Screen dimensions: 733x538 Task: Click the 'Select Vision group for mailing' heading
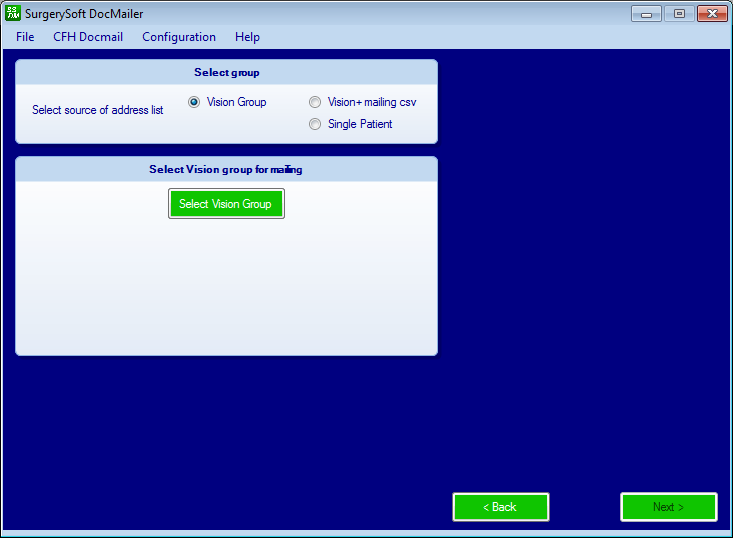[226, 169]
